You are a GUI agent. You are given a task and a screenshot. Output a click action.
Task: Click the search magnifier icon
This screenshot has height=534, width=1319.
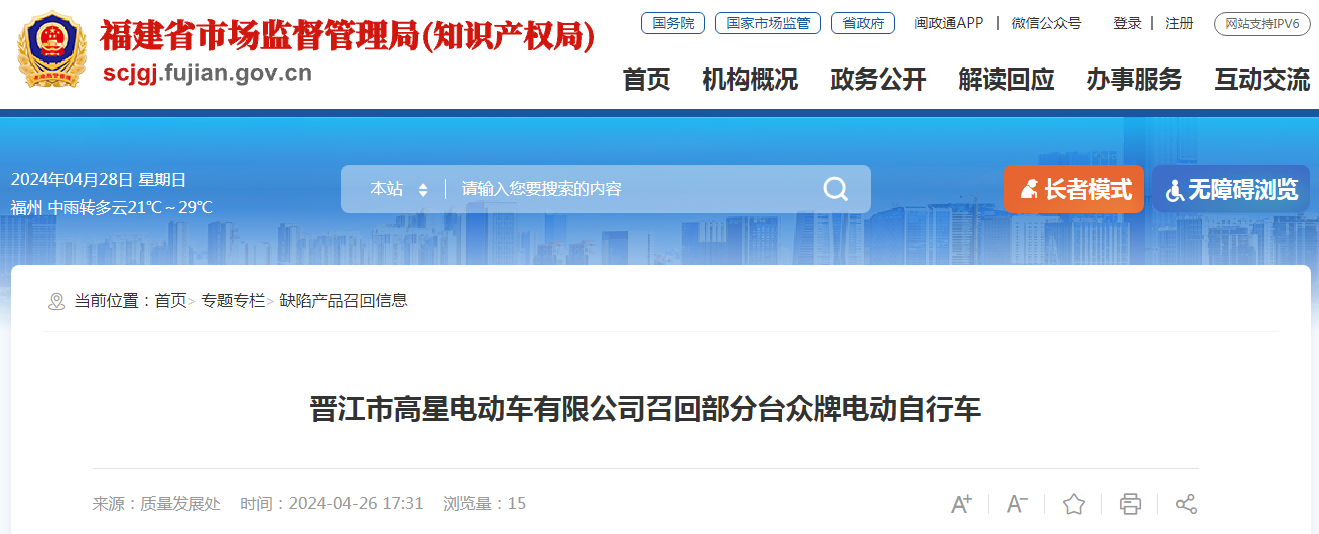tap(835, 189)
